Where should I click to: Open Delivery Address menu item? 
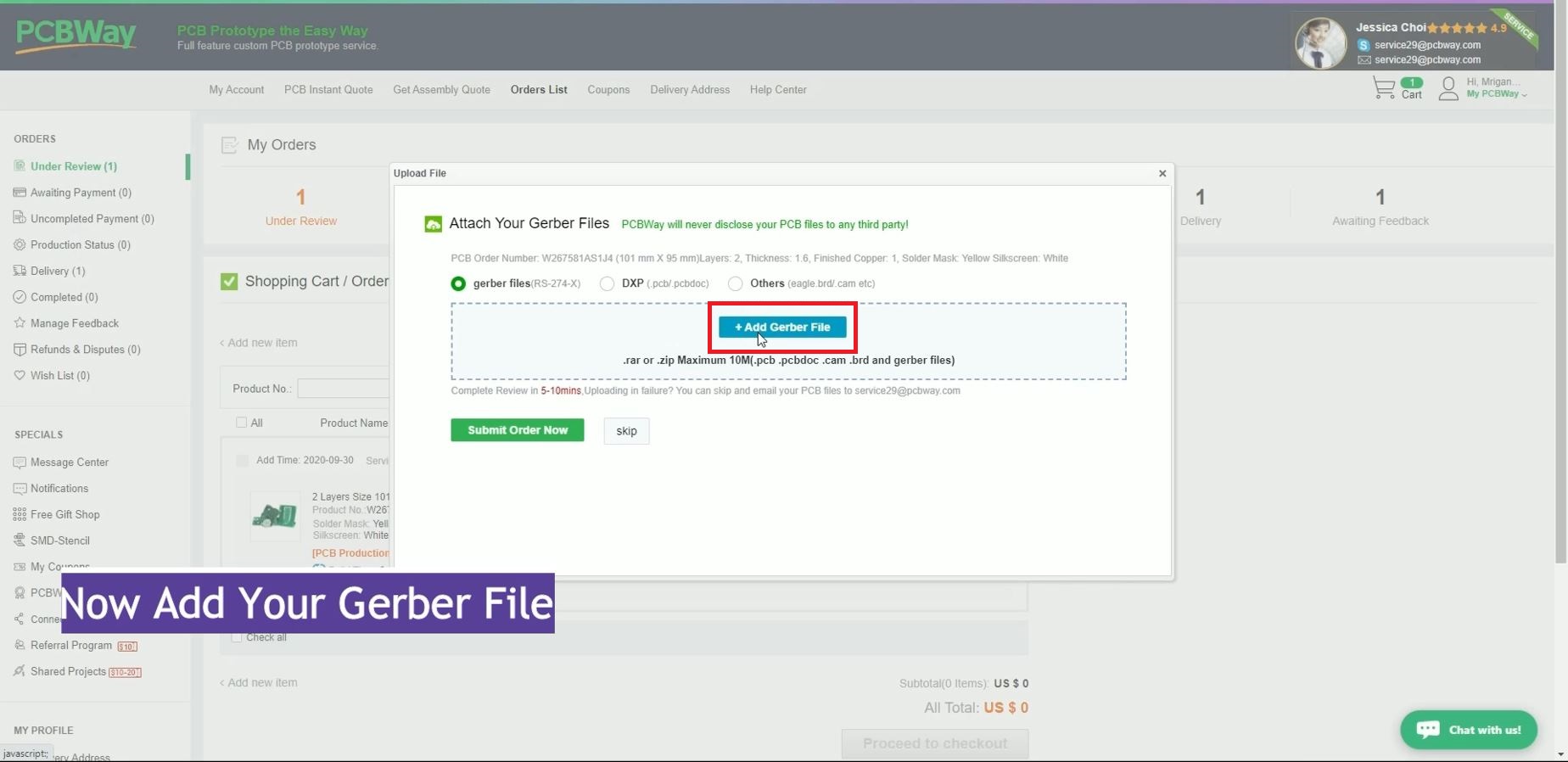(x=690, y=89)
